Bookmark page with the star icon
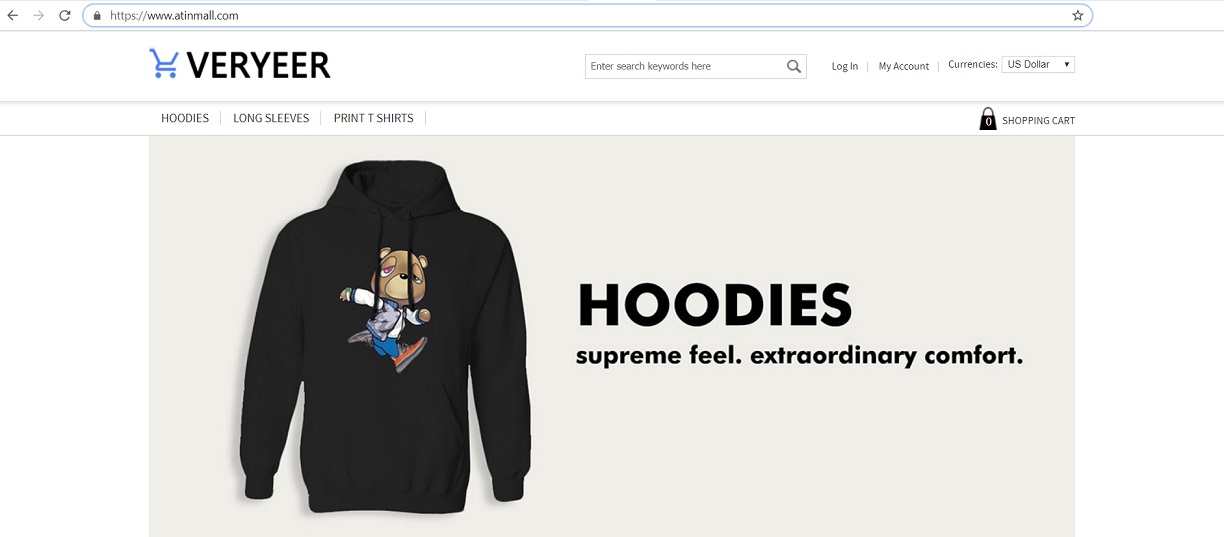The image size is (1224, 537). pyautogui.click(x=1078, y=15)
